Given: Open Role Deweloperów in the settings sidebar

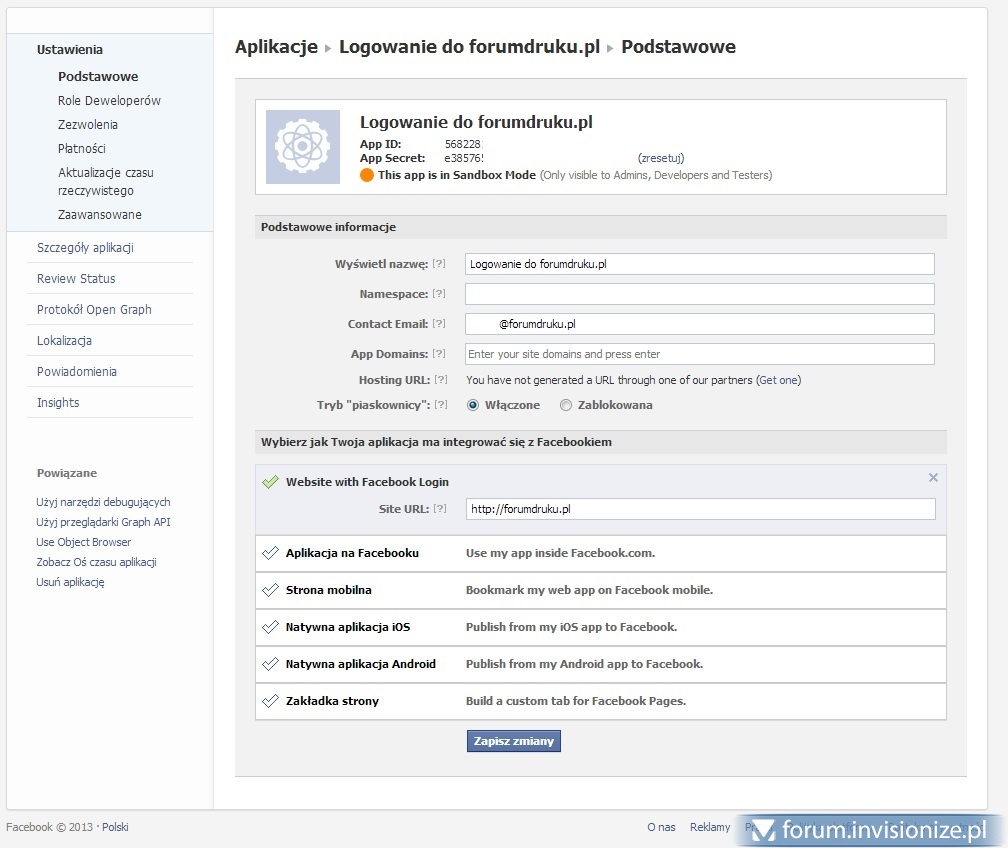Looking at the screenshot, I should tap(109, 101).
